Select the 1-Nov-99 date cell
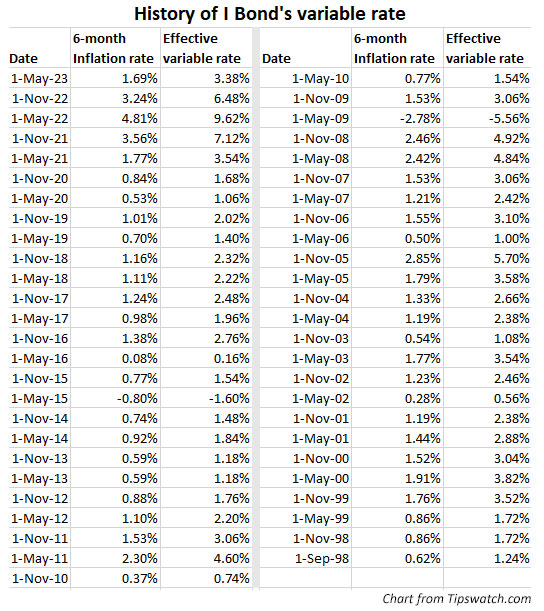This screenshot has width=544, height=611. 321,499
